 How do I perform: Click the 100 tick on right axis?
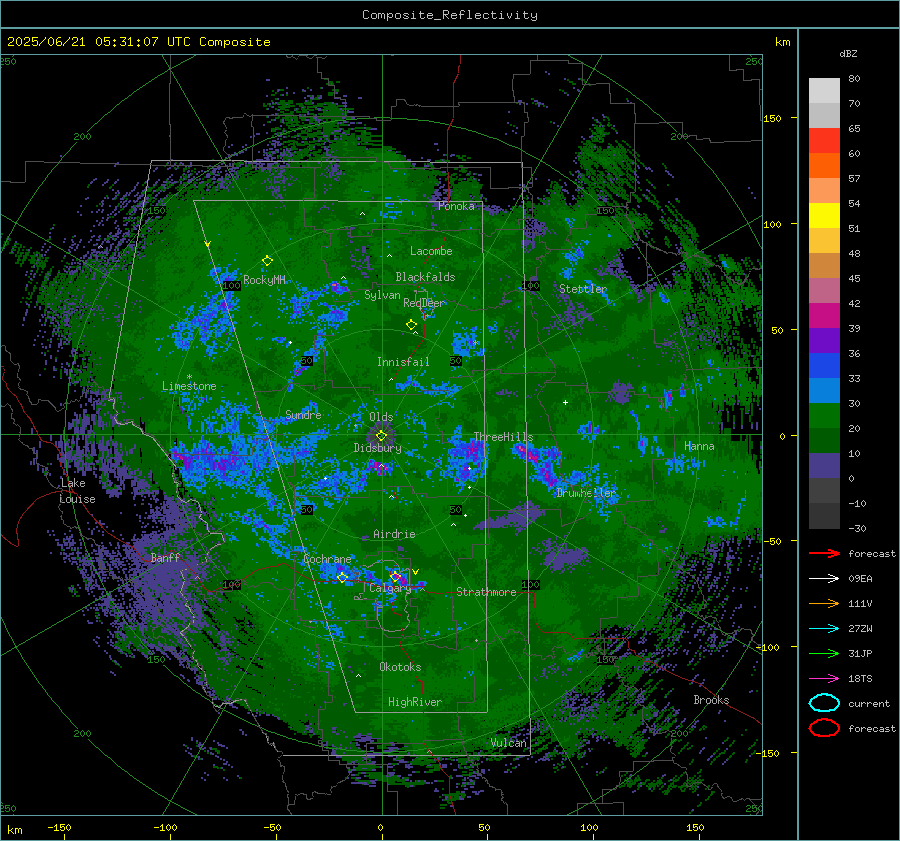(772, 224)
